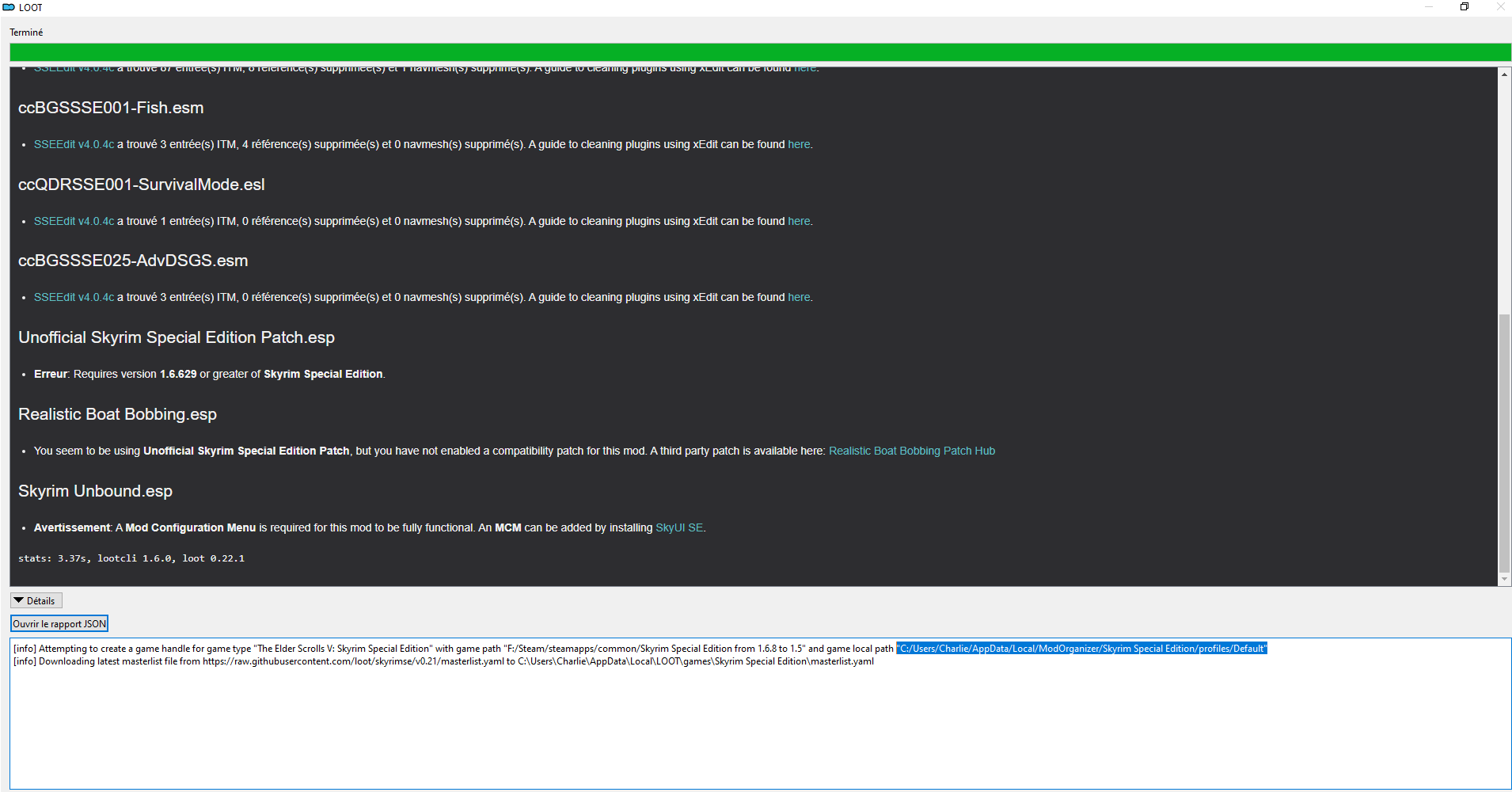Open SSEEdit v4.0.4c link under ccQDRSSE001-SurvivalMode.esl
The width and height of the screenshot is (1512, 792).
pyautogui.click(x=74, y=221)
